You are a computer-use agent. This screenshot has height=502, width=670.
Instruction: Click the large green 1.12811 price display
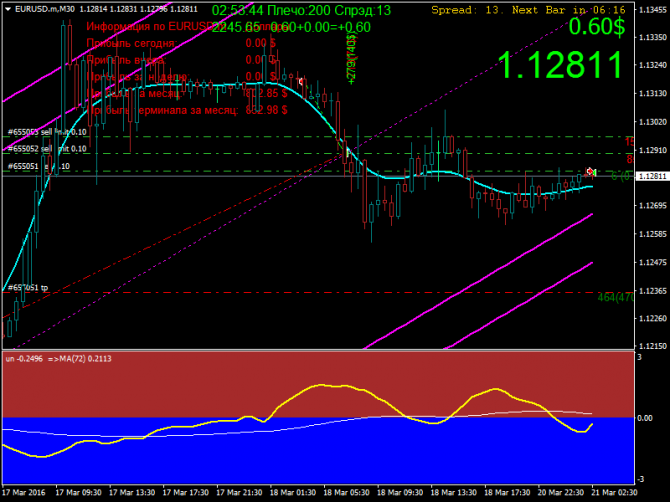pos(561,65)
